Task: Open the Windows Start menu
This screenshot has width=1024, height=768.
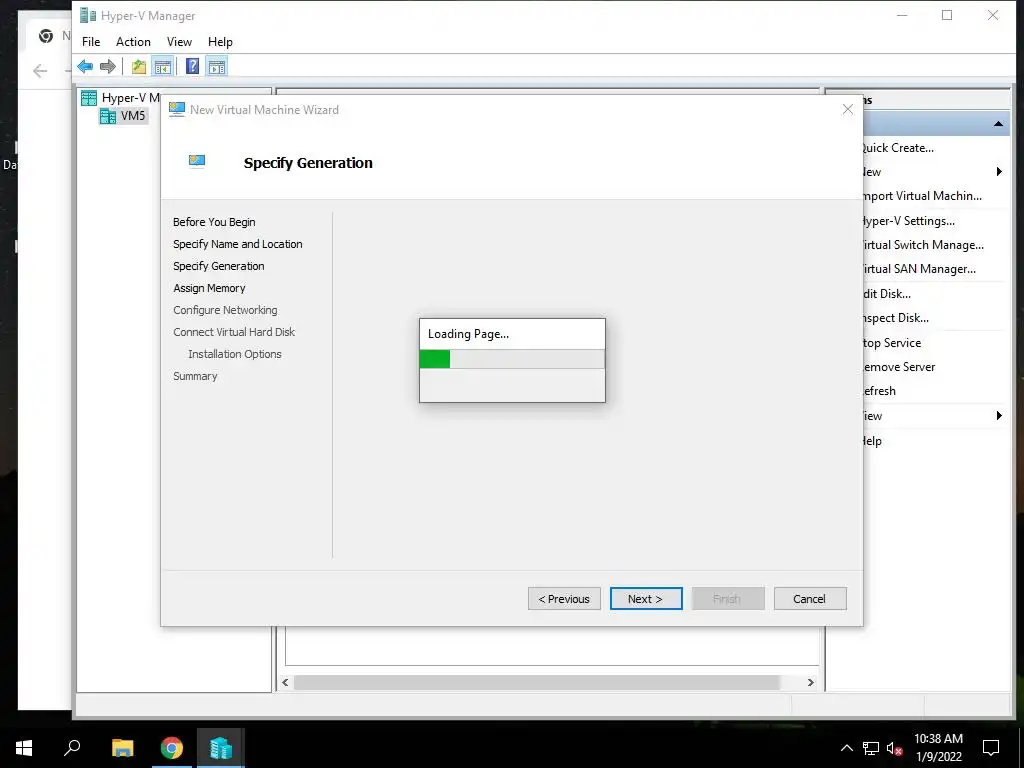Action: click(x=24, y=748)
